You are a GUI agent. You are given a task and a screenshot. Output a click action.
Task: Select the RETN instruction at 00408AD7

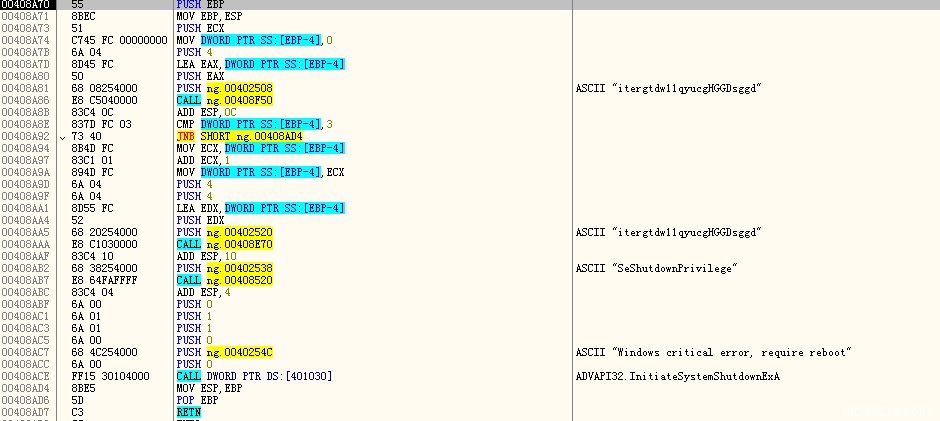pyautogui.click(x=188, y=412)
